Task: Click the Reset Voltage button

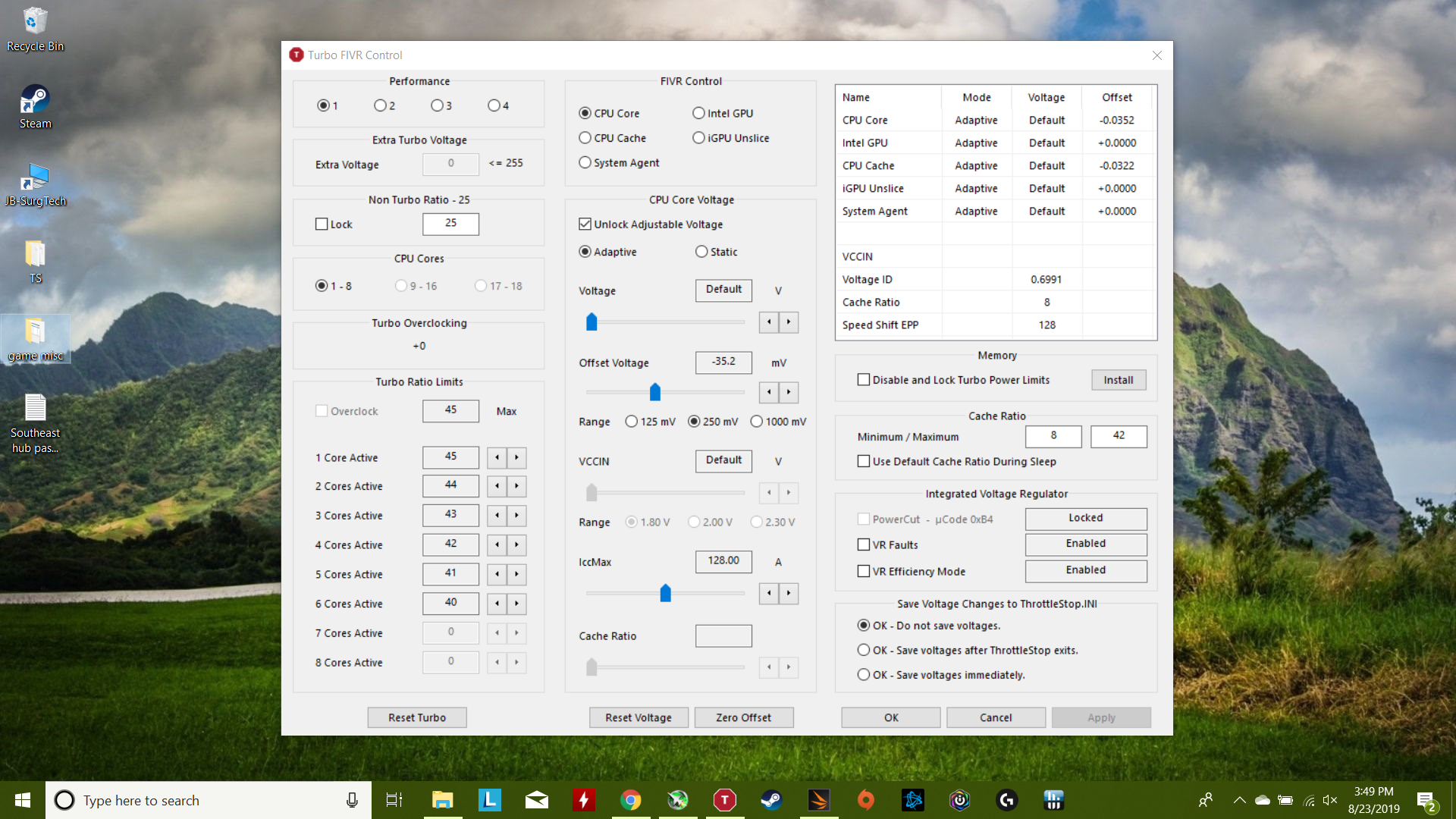Action: (639, 717)
